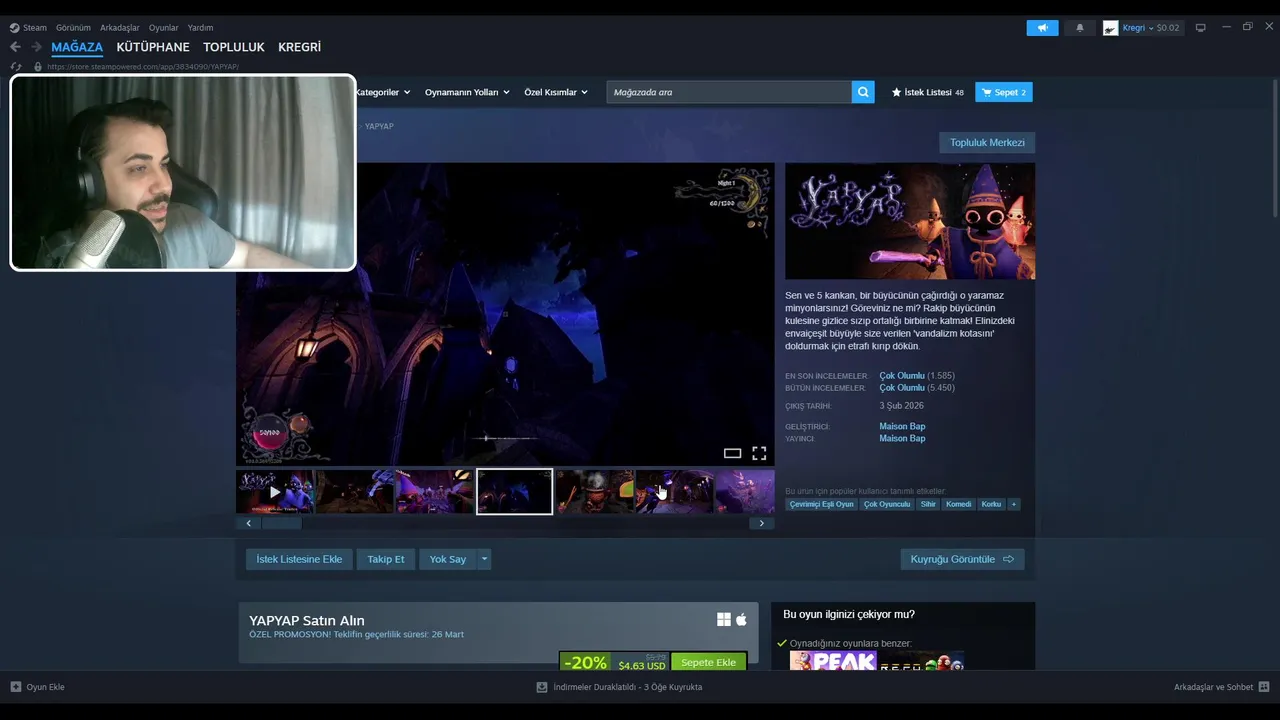Image resolution: width=1280 pixels, height=720 pixels.
Task: Click the Korku tag
Action: (x=991, y=504)
